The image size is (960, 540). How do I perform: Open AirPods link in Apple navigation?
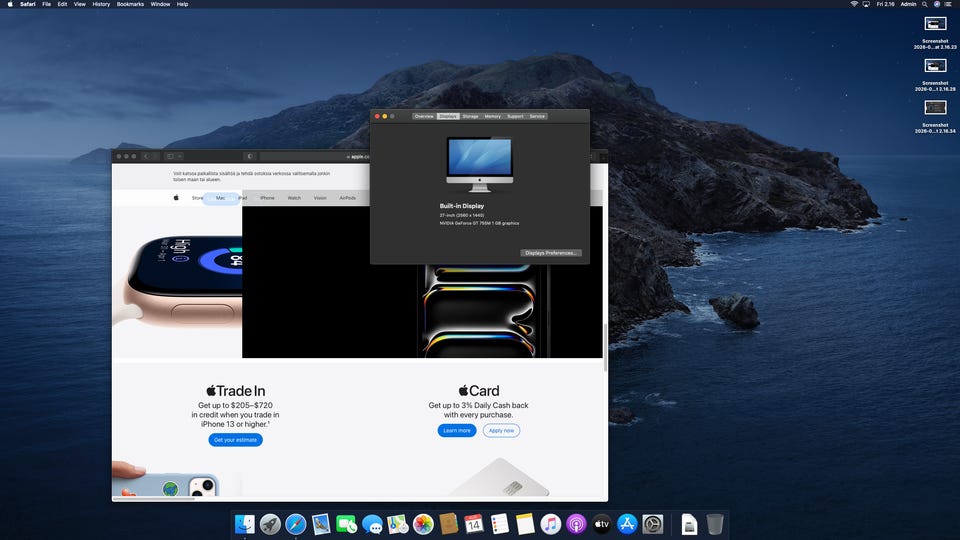347,198
